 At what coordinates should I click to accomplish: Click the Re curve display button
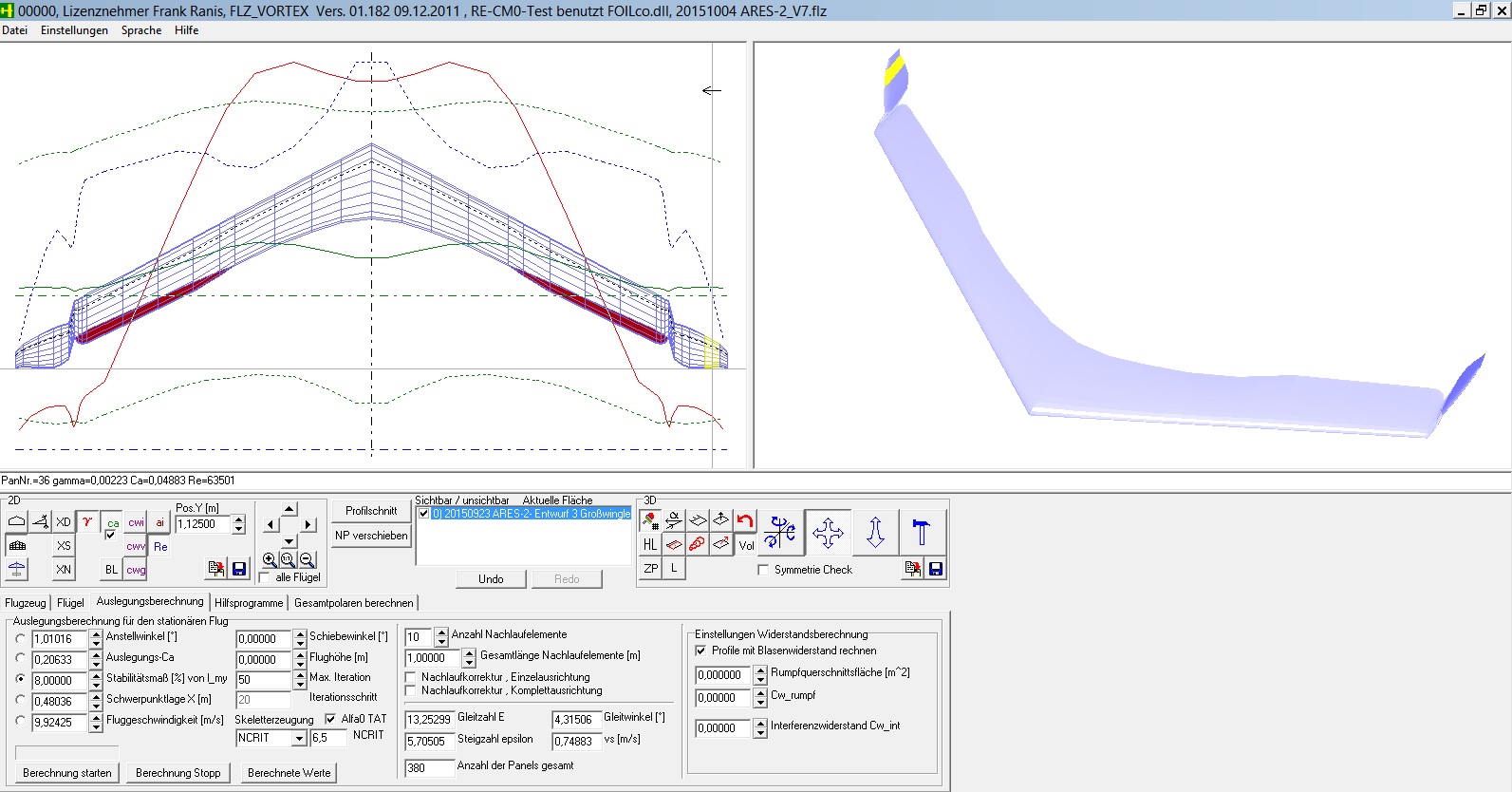[x=160, y=546]
